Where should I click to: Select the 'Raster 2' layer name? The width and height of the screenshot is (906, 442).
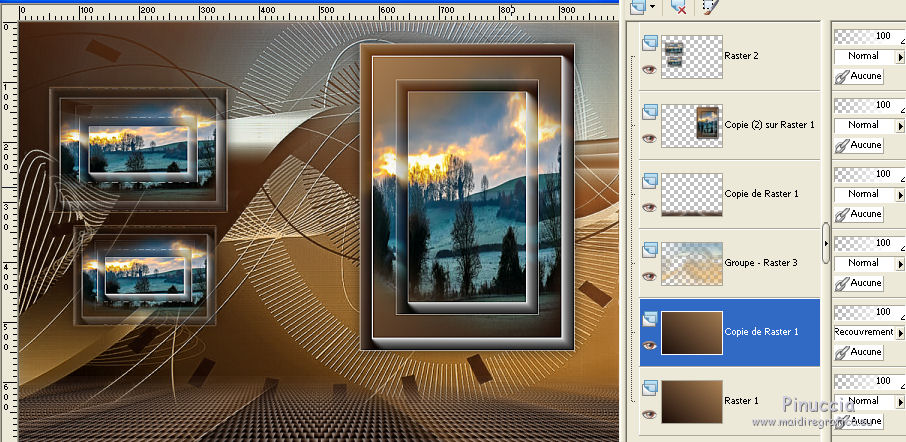click(741, 56)
